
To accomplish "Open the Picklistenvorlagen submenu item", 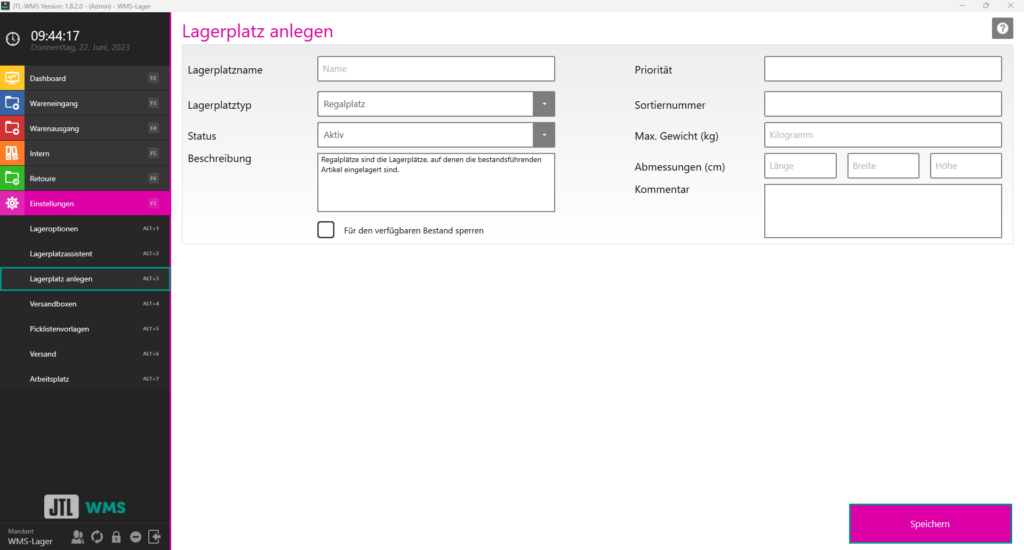I will 85,329.
